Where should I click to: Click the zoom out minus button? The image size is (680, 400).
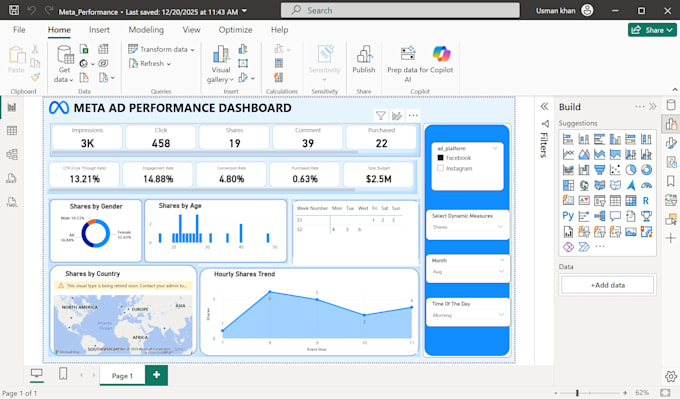(x=556, y=393)
